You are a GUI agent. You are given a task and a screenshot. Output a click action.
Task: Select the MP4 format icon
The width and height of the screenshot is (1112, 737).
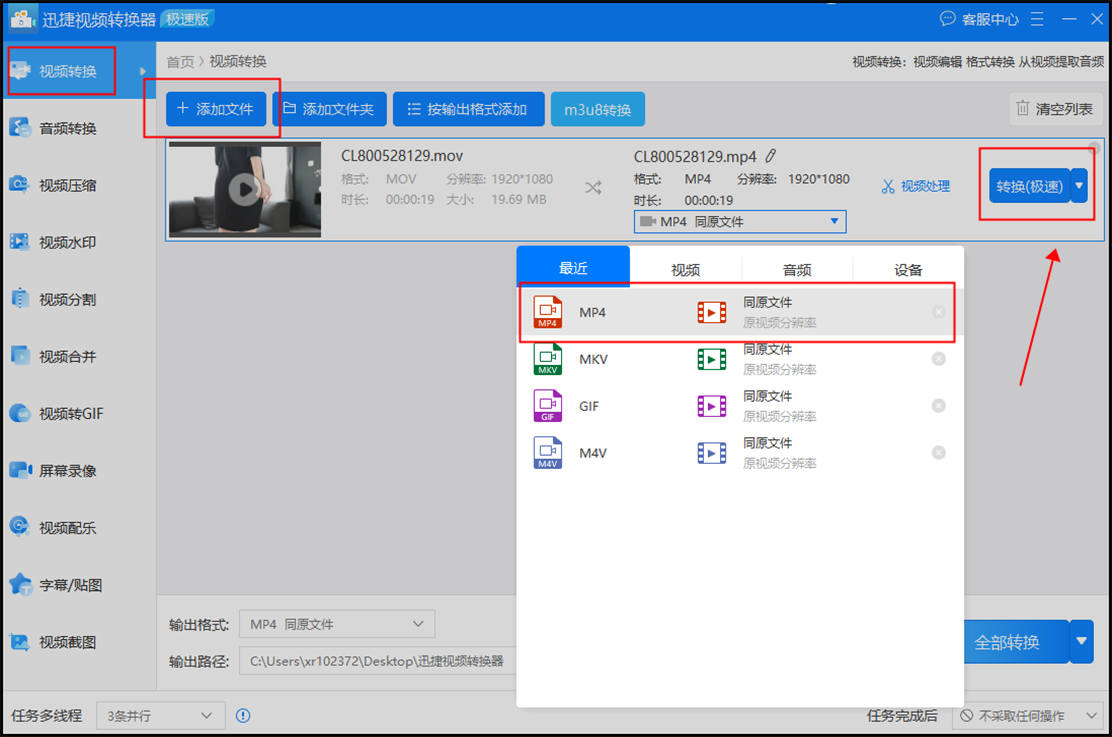(x=547, y=312)
